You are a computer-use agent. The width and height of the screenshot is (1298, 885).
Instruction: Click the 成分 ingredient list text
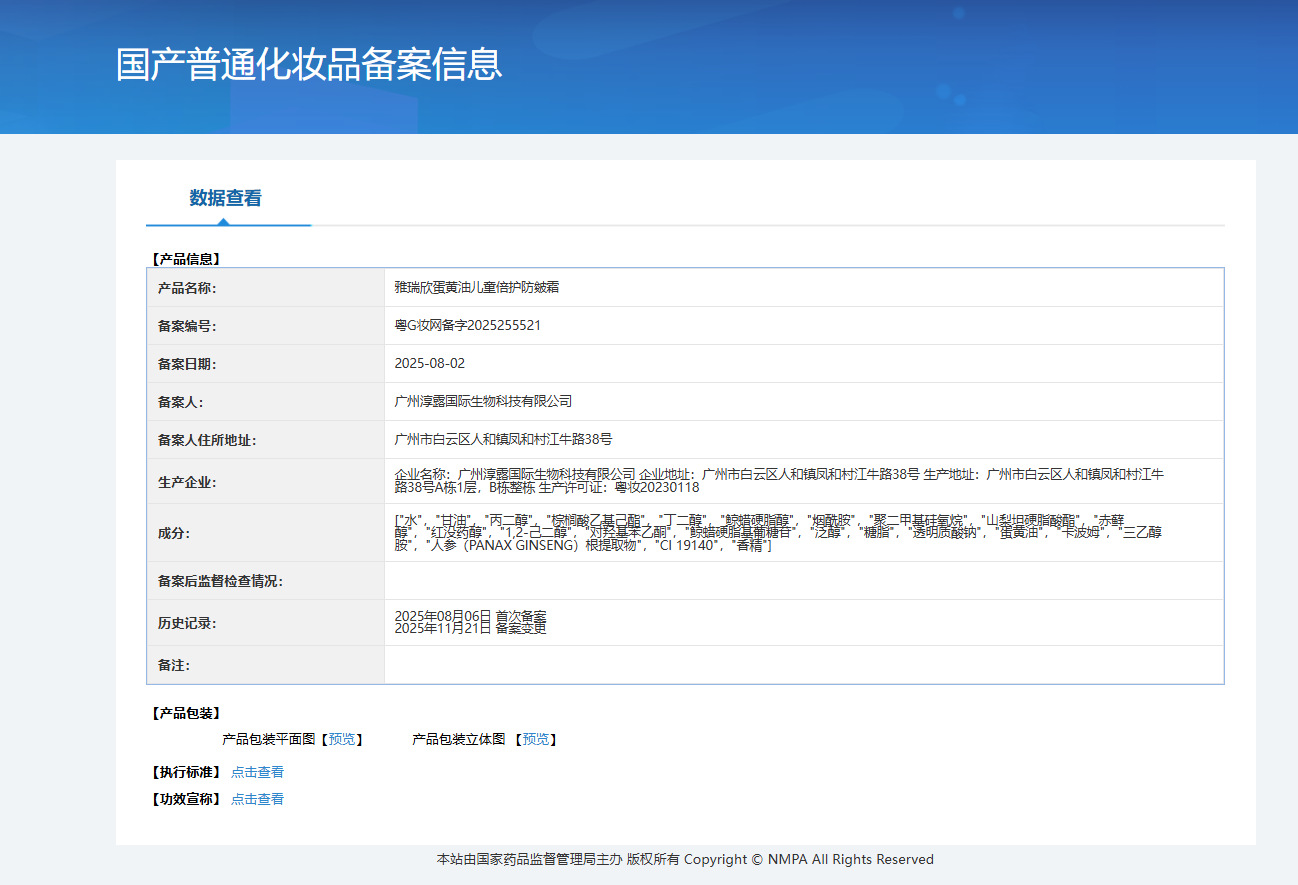pyautogui.click(x=778, y=532)
